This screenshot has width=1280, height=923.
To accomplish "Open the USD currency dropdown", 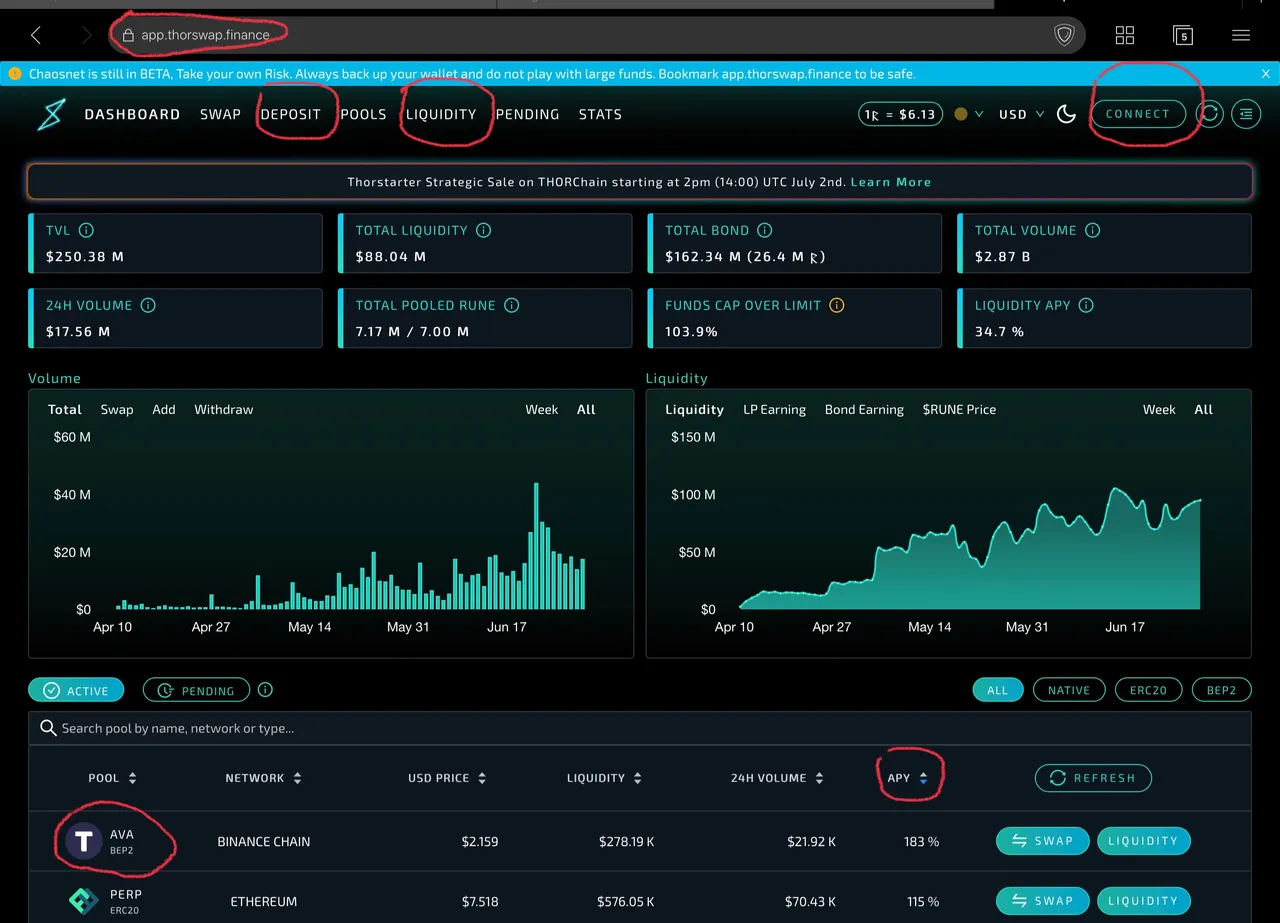I will [x=1022, y=114].
